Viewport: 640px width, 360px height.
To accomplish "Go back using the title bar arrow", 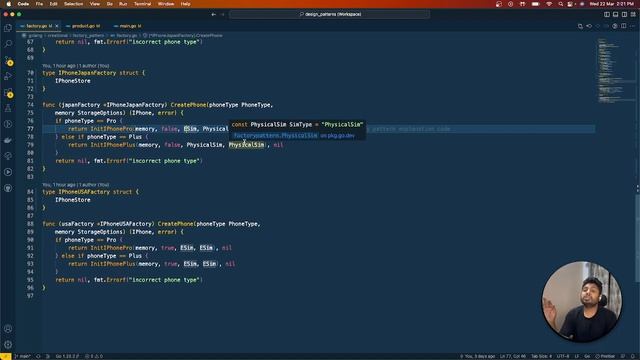I will point(213,14).
